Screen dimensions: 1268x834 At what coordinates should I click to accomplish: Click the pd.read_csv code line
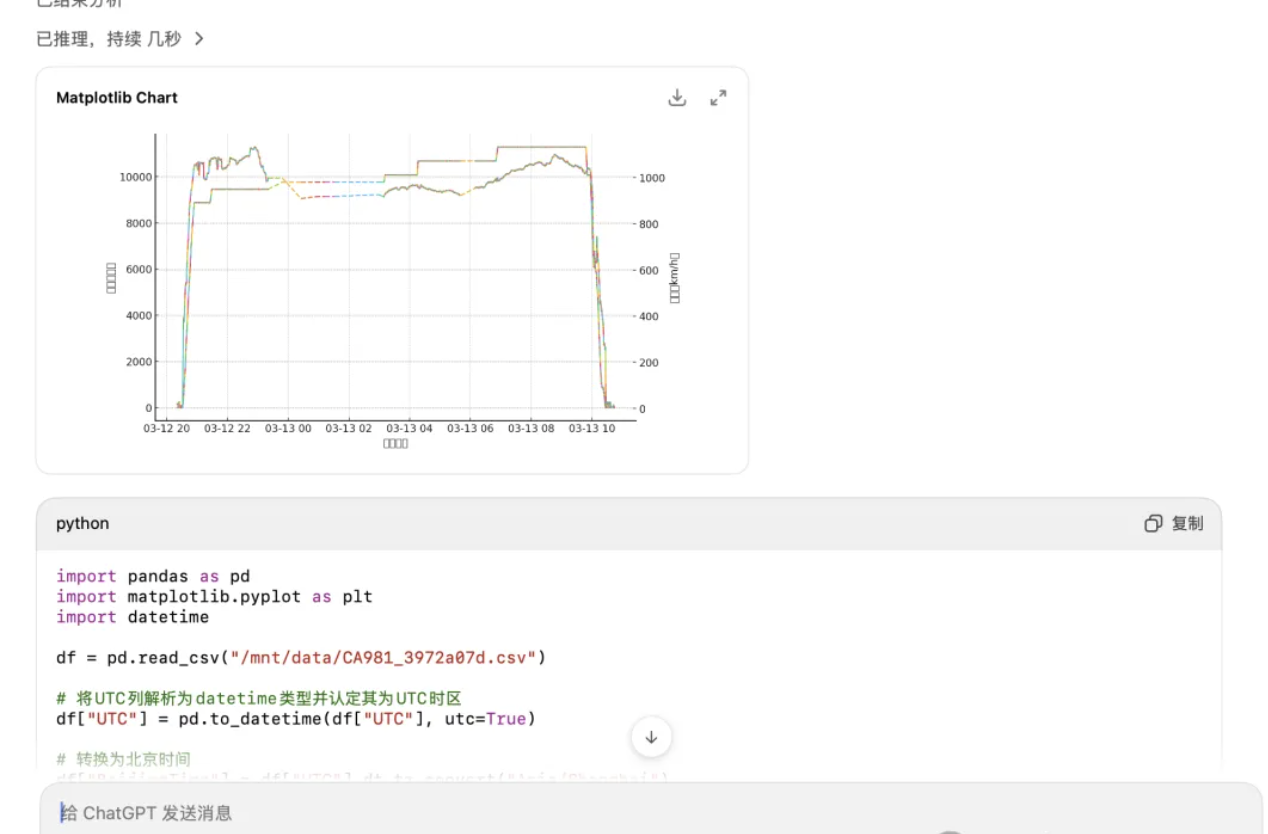[301, 658]
